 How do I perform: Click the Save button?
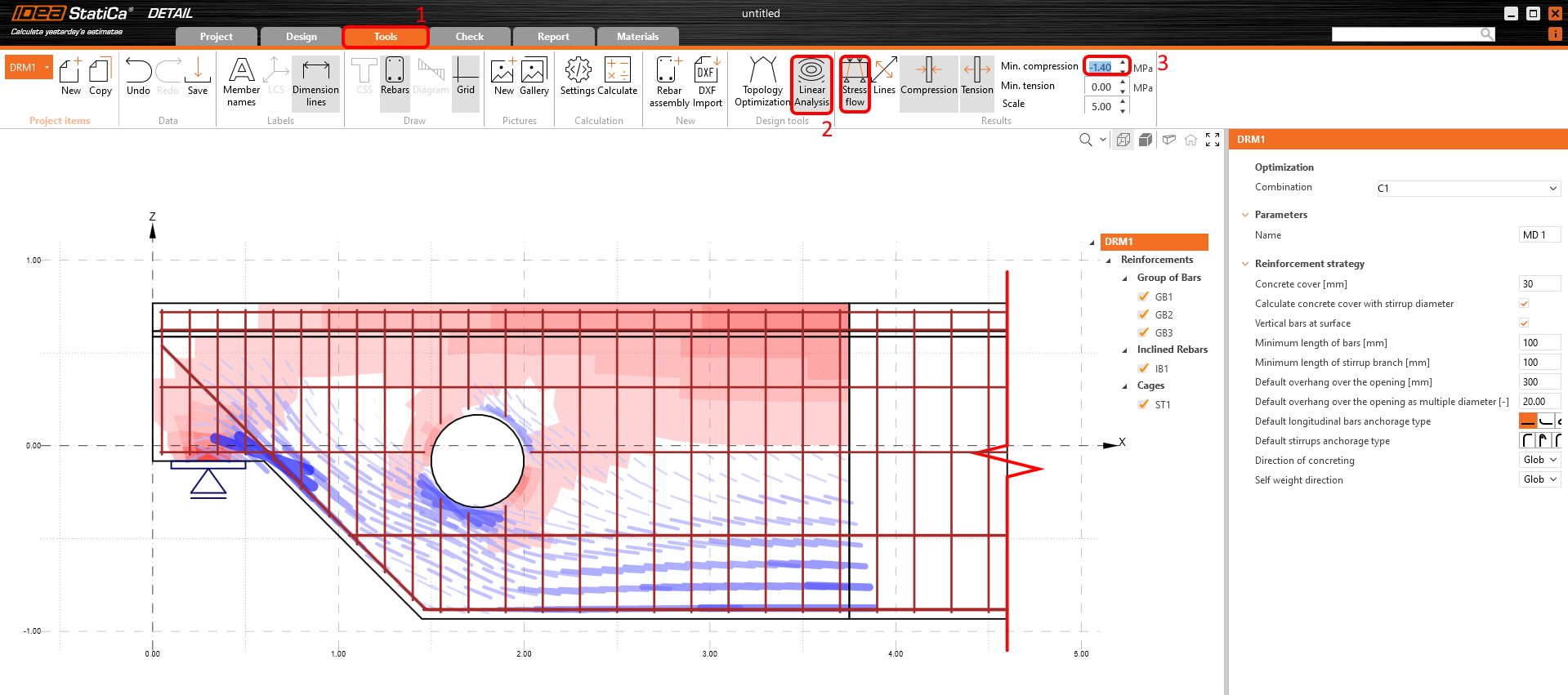click(198, 78)
